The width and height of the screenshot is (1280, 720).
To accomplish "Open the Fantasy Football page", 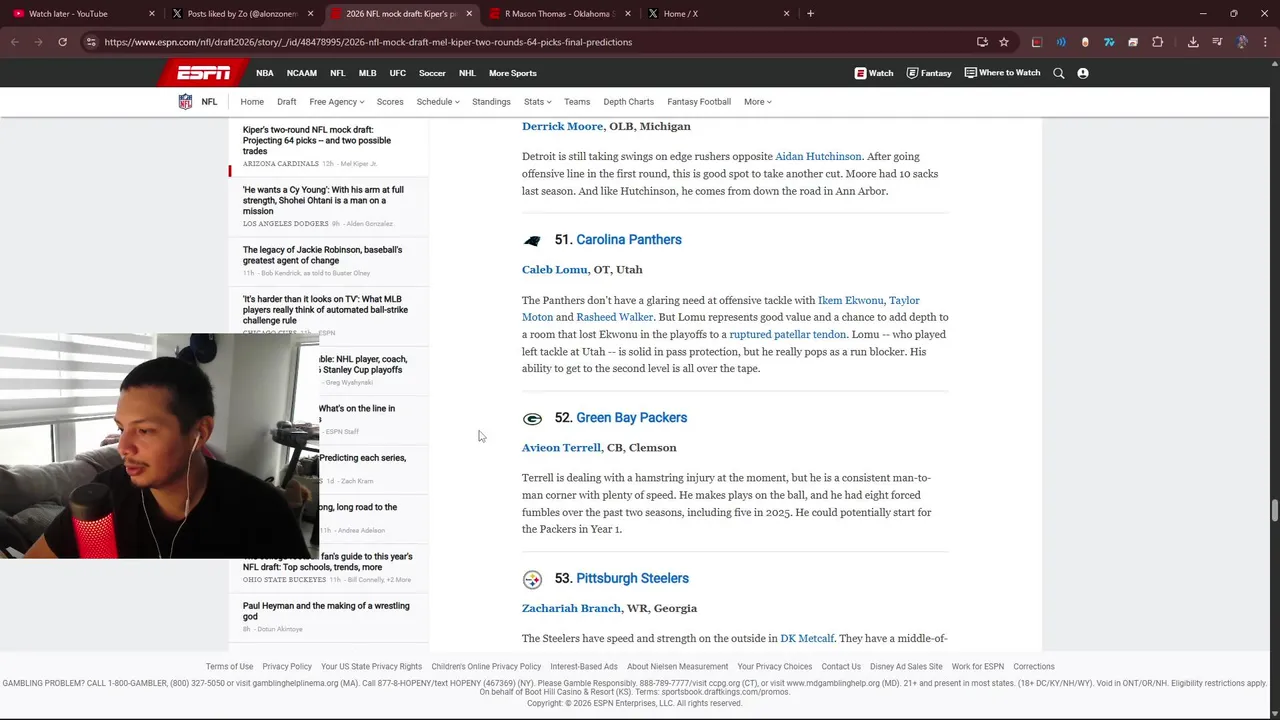I will pyautogui.click(x=699, y=102).
